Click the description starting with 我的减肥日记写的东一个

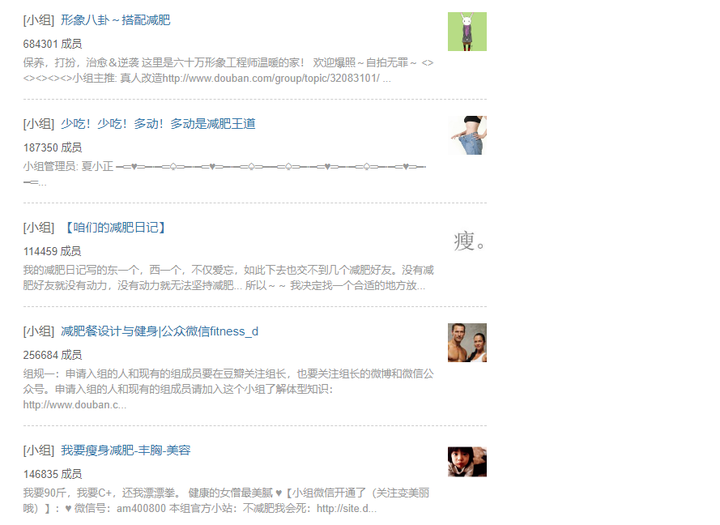pyautogui.click(x=228, y=278)
